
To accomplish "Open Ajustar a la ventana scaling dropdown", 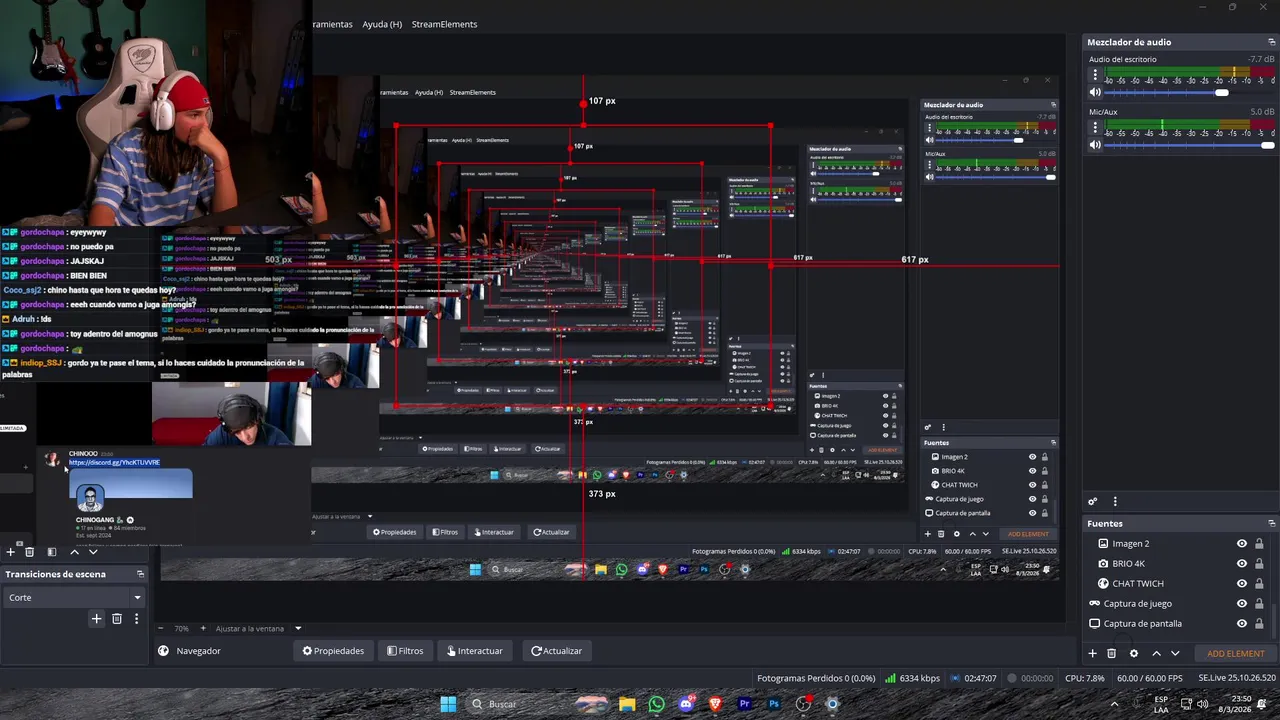I will pos(258,628).
